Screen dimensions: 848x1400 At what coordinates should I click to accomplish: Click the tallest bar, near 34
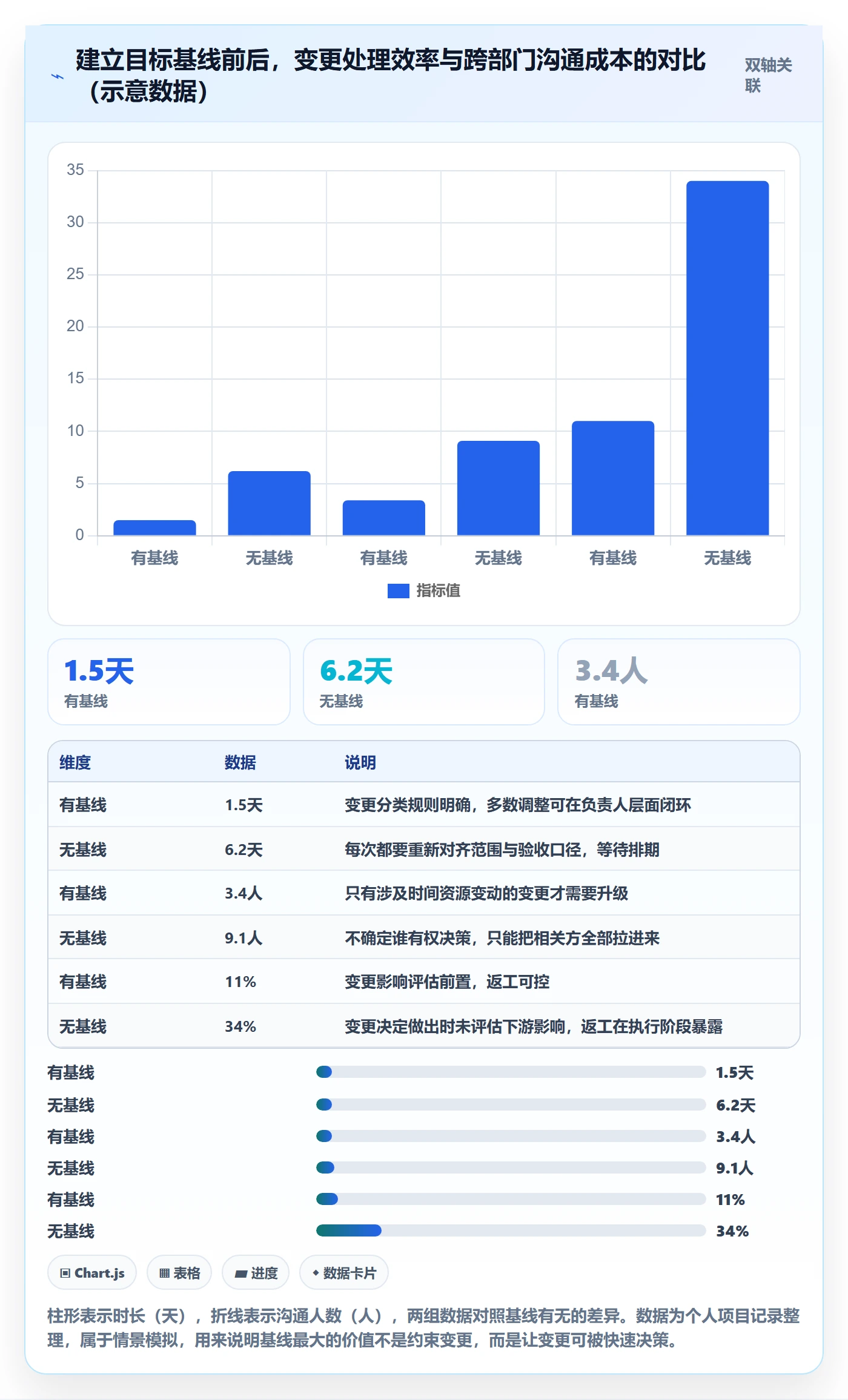tap(727, 358)
